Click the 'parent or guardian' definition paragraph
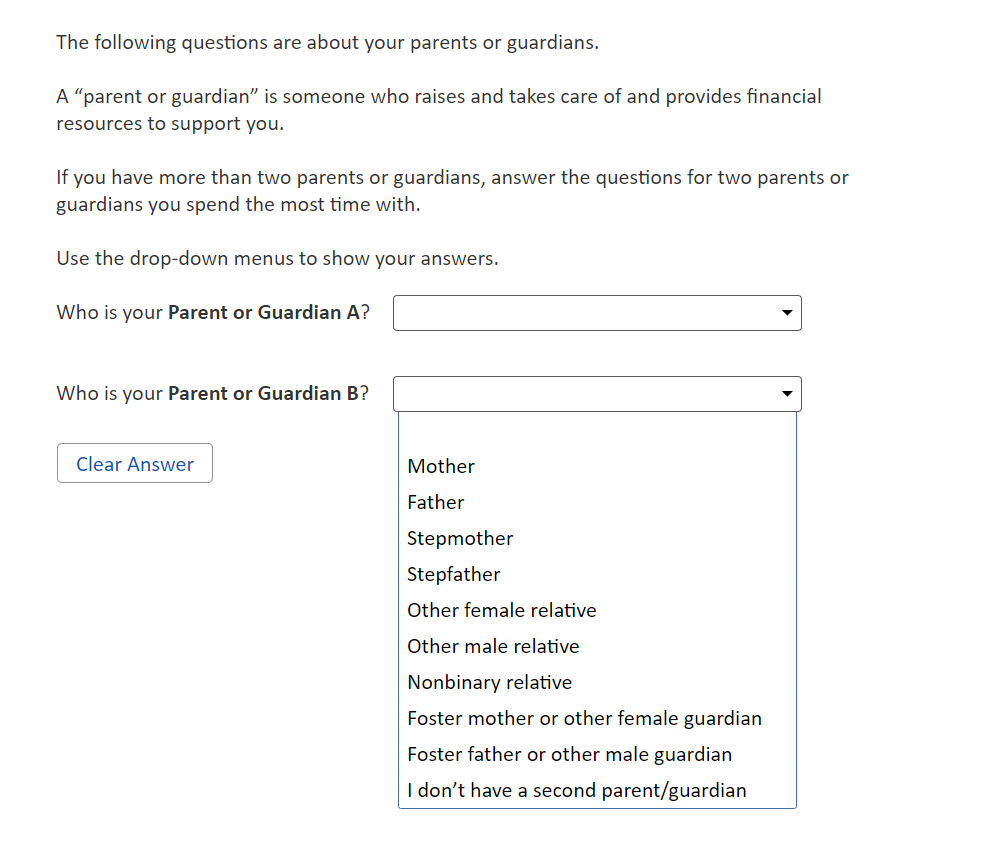This screenshot has height=863, width=981. click(439, 110)
